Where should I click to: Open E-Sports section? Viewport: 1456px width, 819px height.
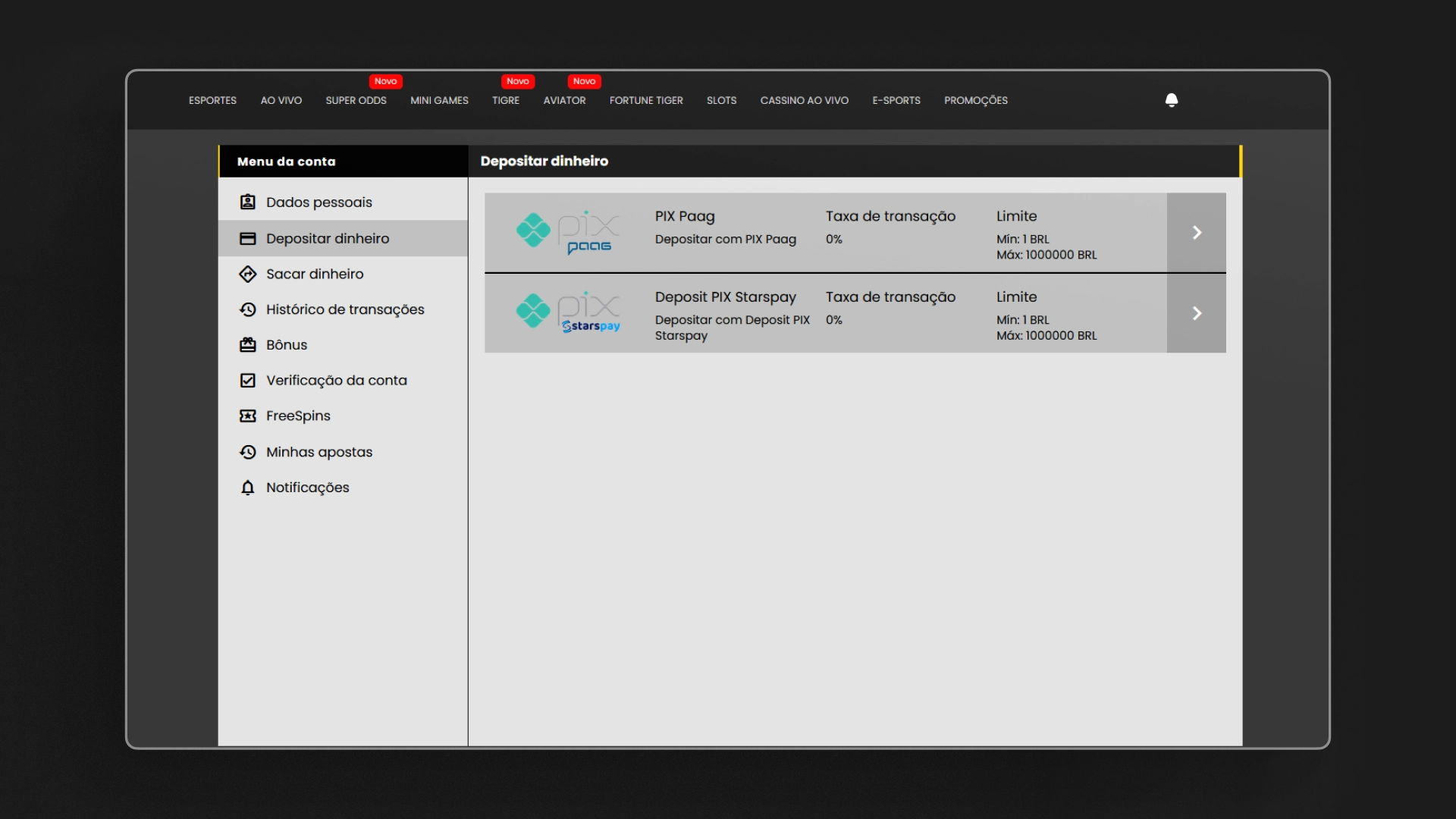pos(896,100)
